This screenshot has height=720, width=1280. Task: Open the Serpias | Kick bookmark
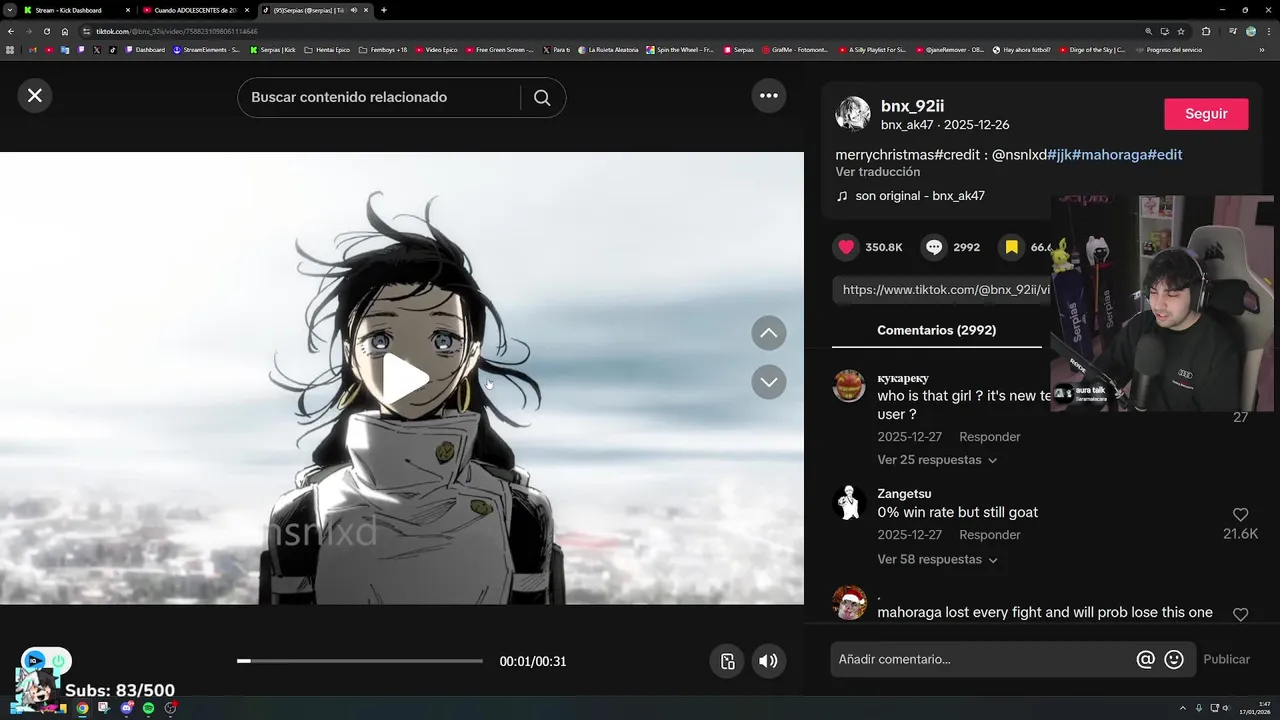tap(273, 50)
